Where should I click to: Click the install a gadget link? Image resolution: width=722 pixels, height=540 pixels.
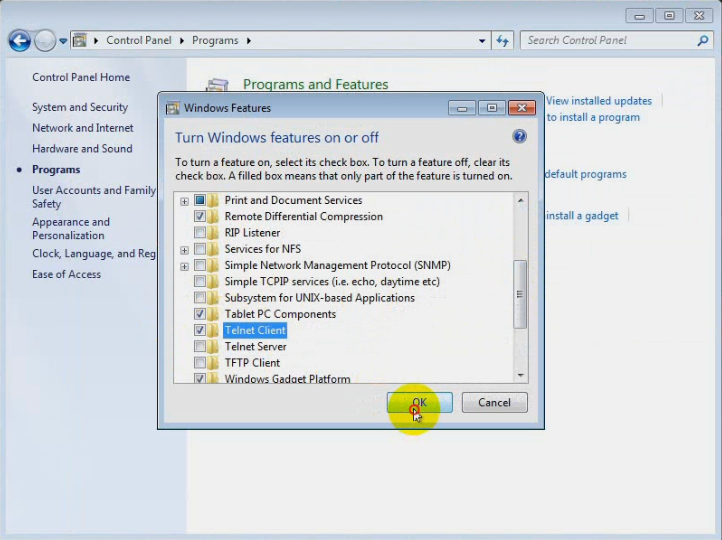[582, 216]
